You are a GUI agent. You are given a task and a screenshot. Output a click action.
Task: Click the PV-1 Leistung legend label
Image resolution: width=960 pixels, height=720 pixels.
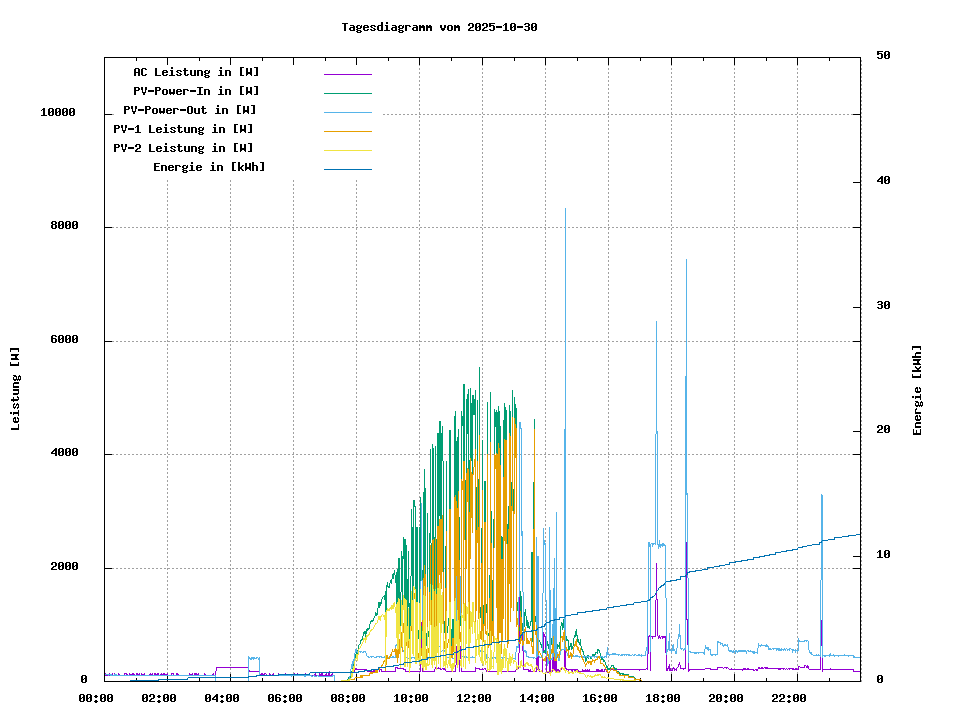tap(183, 129)
